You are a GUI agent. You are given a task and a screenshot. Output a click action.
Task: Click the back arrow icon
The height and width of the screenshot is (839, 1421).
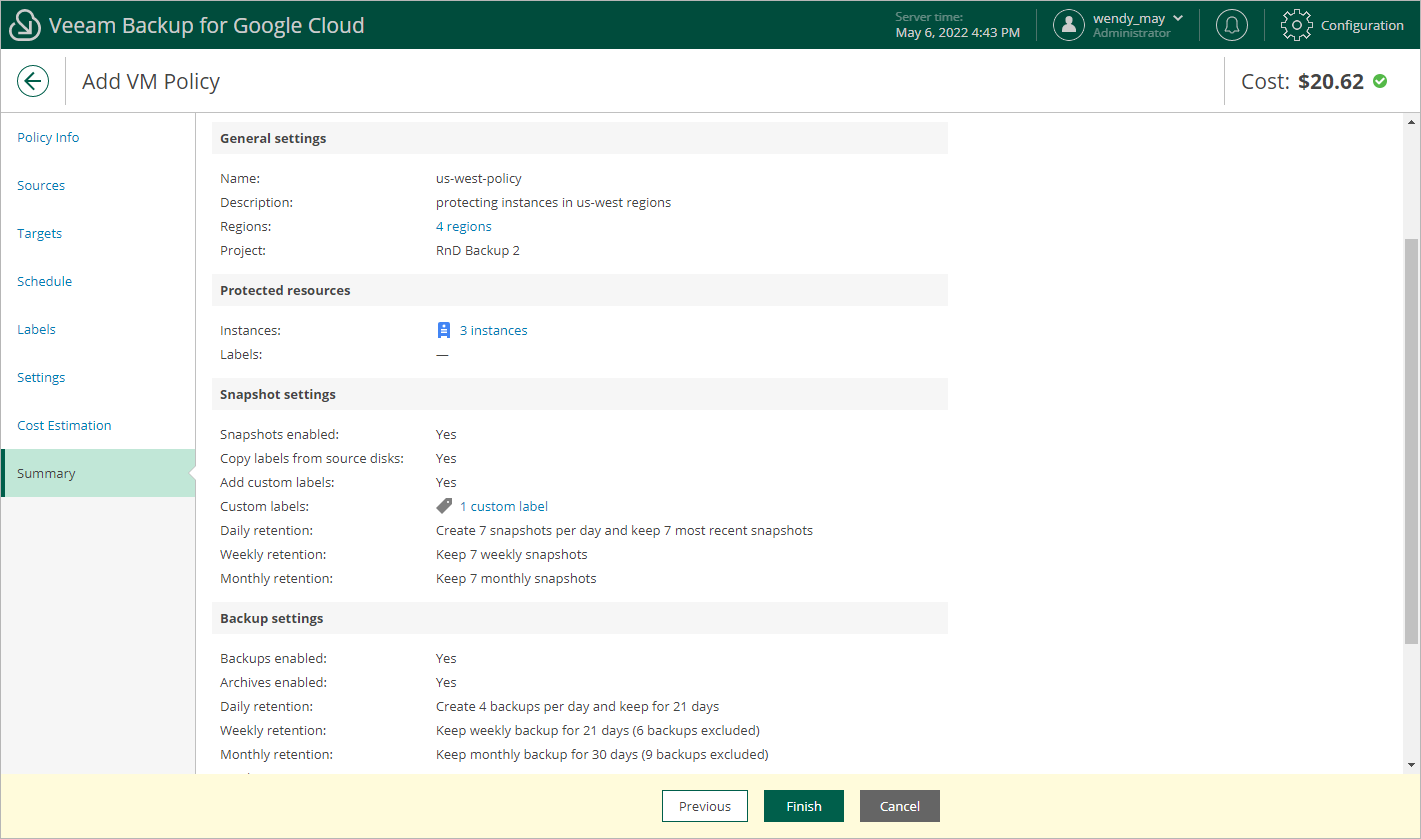tap(33, 81)
